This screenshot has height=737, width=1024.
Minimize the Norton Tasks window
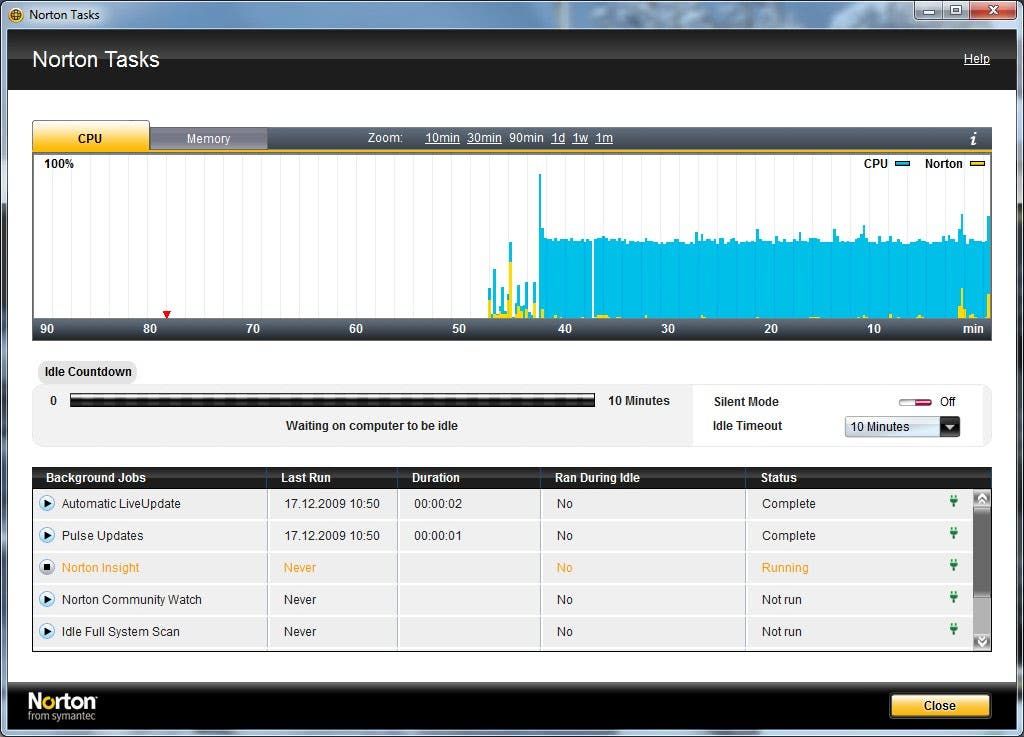click(x=929, y=10)
